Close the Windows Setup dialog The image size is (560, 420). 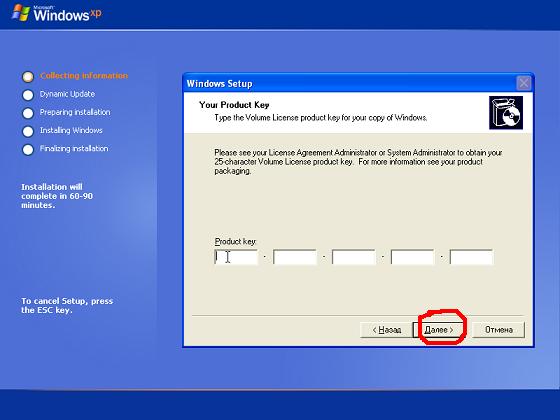click(x=524, y=84)
